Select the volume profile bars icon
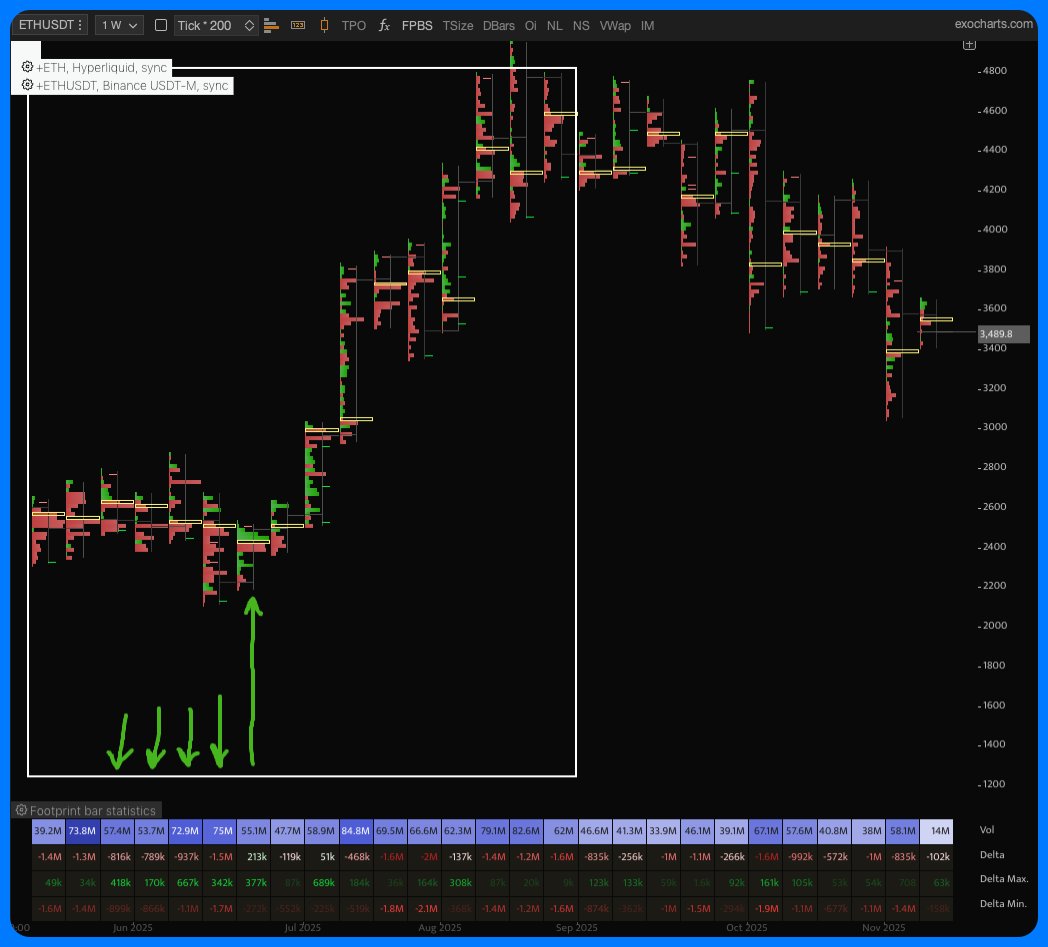The image size is (1048, 947). click(x=271, y=25)
